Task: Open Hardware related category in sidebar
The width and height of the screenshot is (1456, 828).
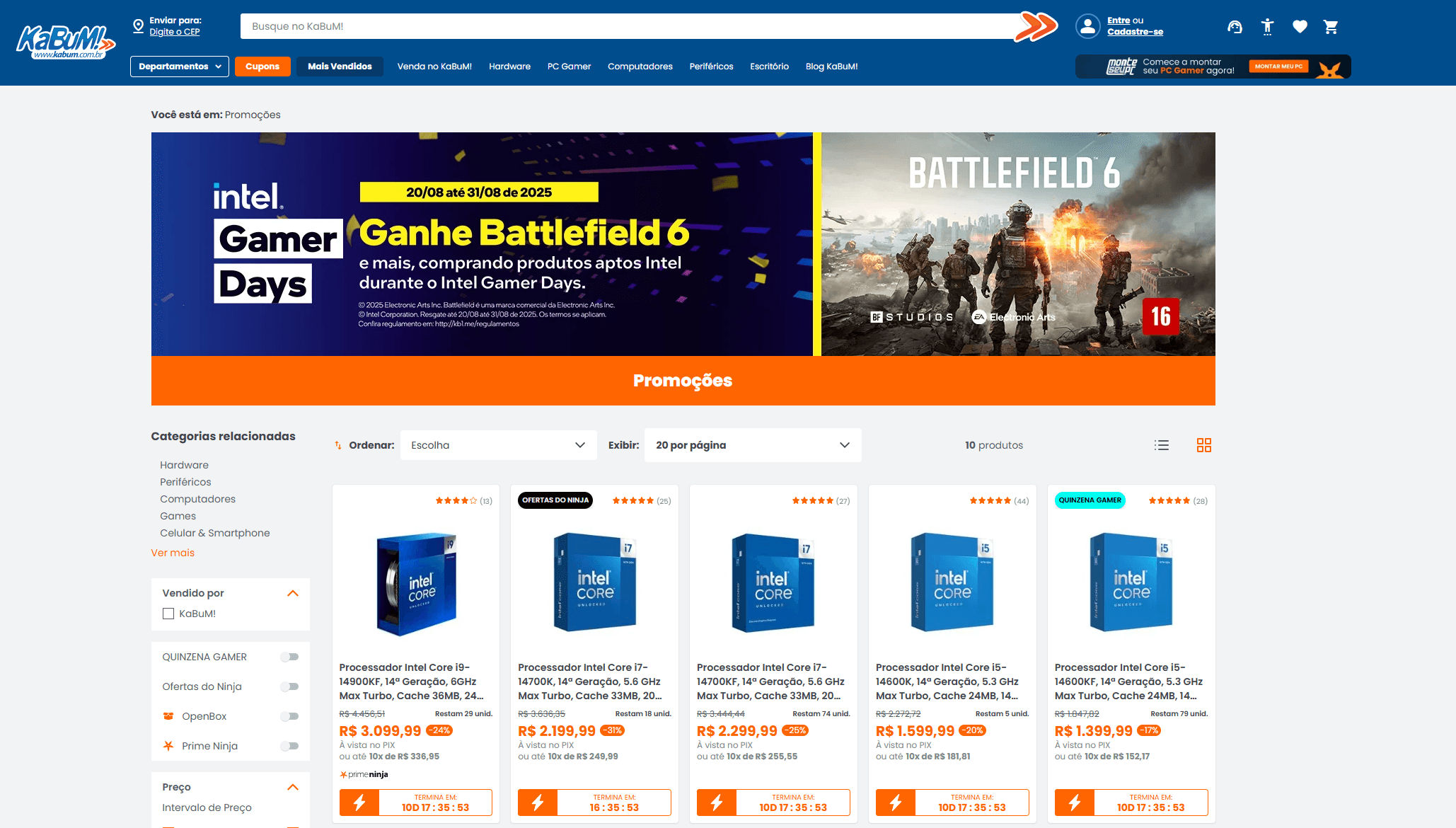Action: click(x=184, y=465)
